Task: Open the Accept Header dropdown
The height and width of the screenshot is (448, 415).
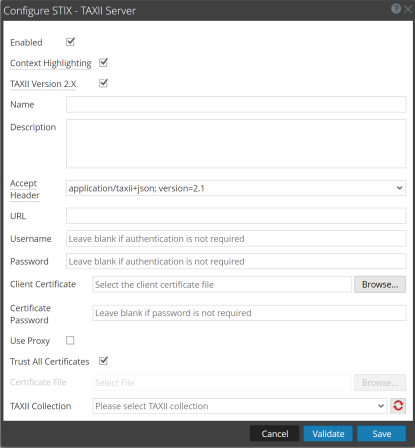Action: 236,188
